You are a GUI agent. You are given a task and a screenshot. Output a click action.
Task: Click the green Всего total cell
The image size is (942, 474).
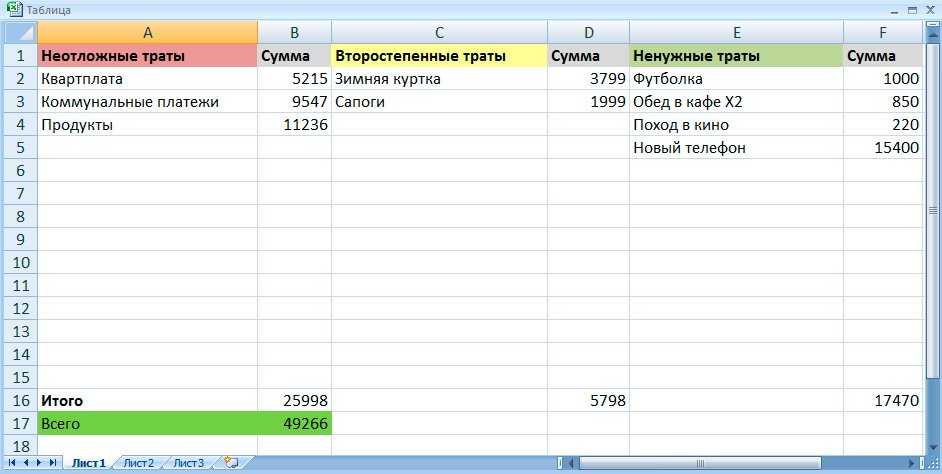[147, 424]
